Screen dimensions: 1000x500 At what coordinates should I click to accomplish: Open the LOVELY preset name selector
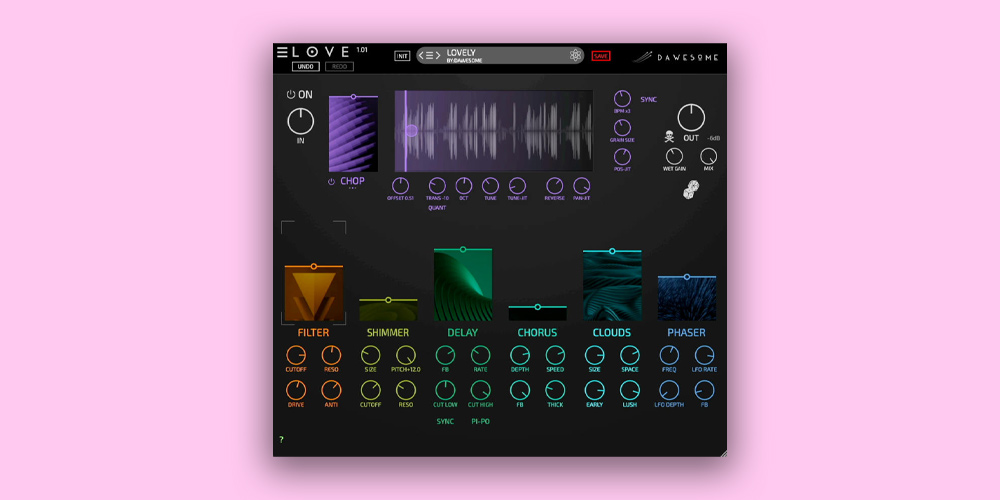(x=461, y=55)
